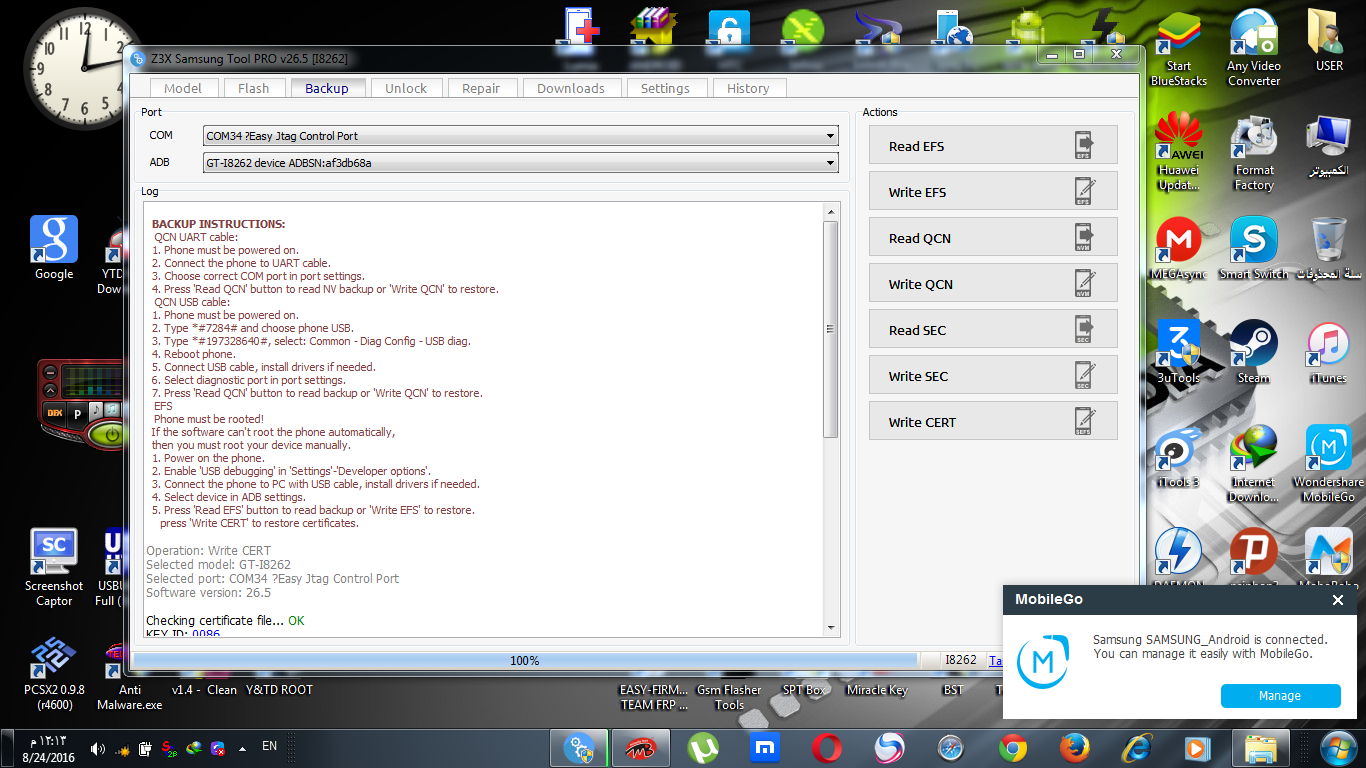
Task: Open the Recycle Bin desktop icon
Action: pyautogui.click(x=1329, y=250)
